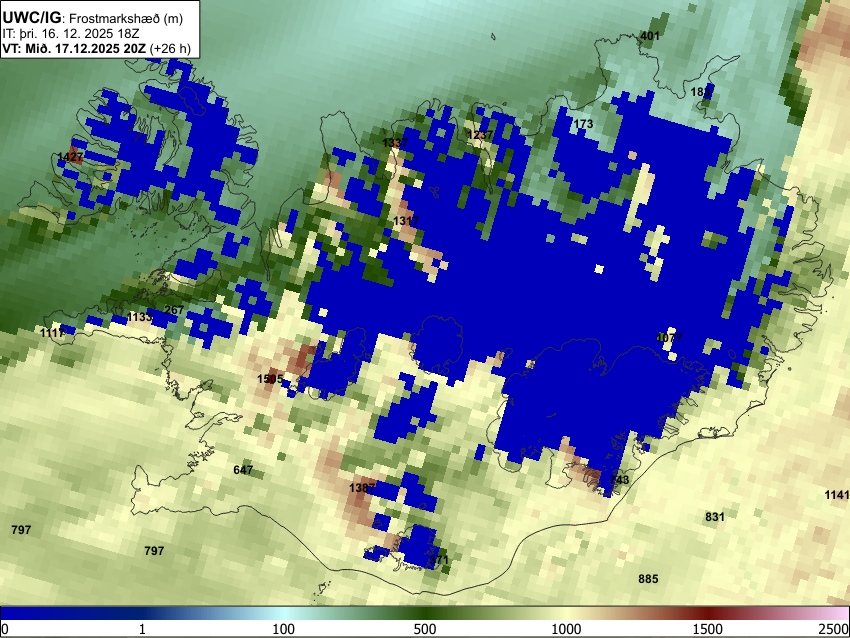Click the dark red color bar segment at 1500
850x638 pixels.
[707, 613]
